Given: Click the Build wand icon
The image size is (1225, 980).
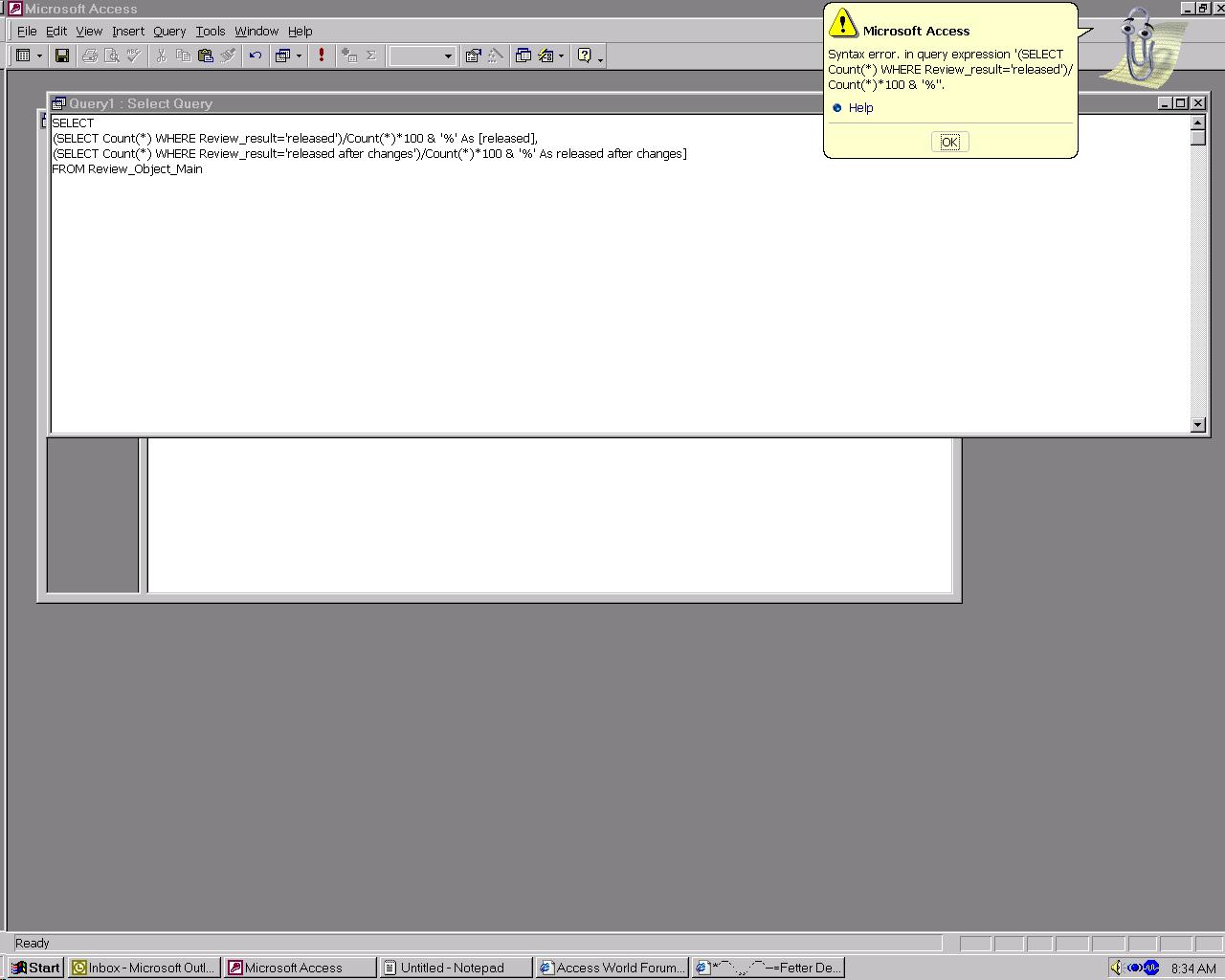Looking at the screenshot, I should (x=495, y=56).
